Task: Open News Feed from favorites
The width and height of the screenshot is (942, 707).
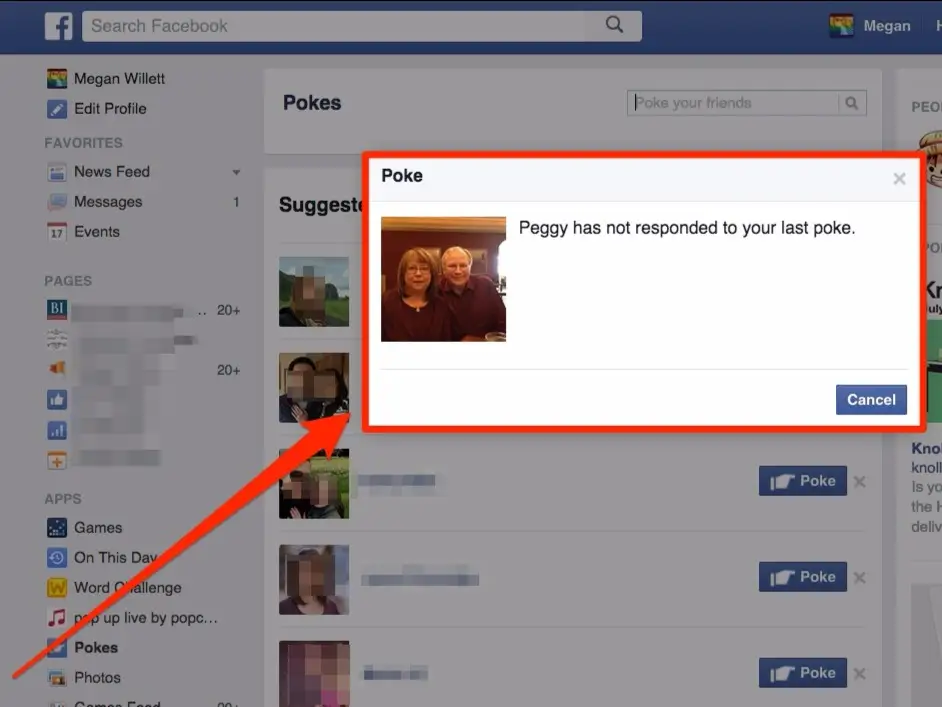Action: point(112,172)
